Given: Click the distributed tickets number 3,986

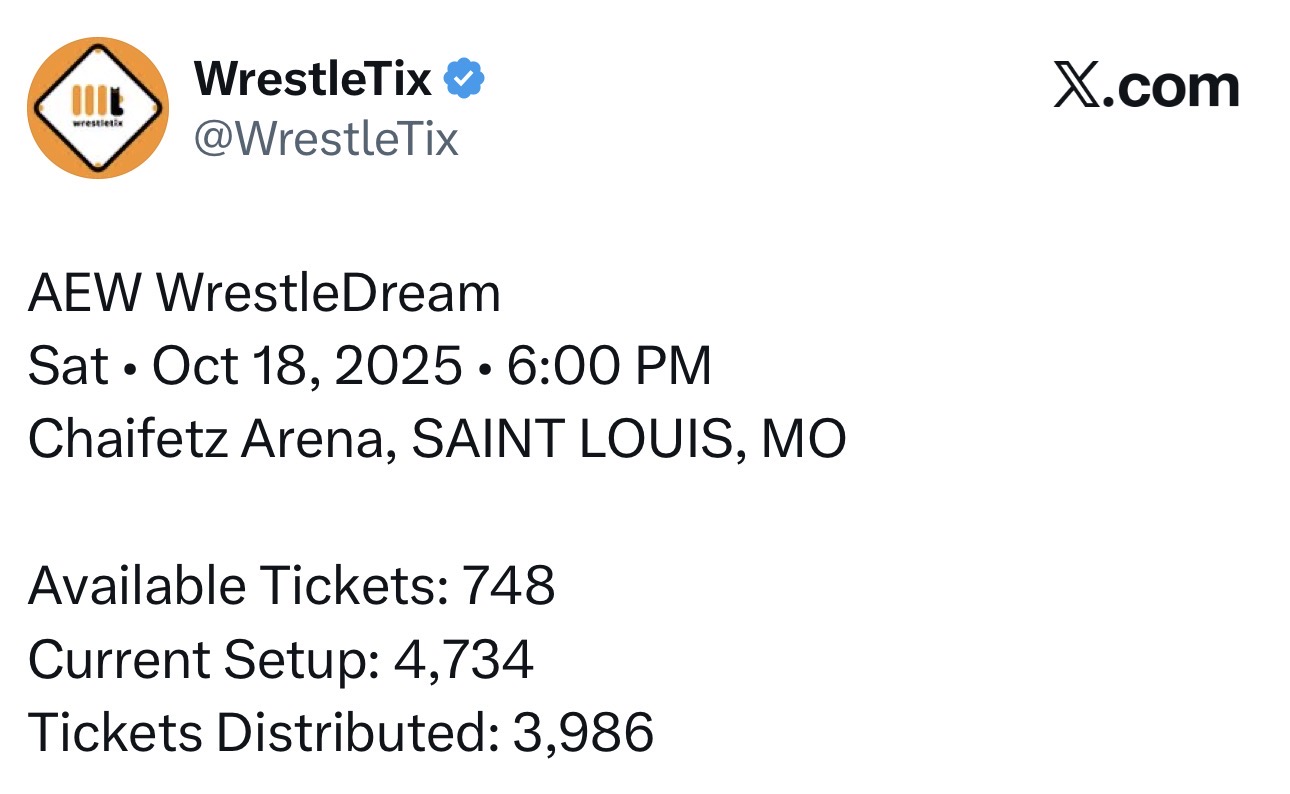Looking at the screenshot, I should 583,733.
